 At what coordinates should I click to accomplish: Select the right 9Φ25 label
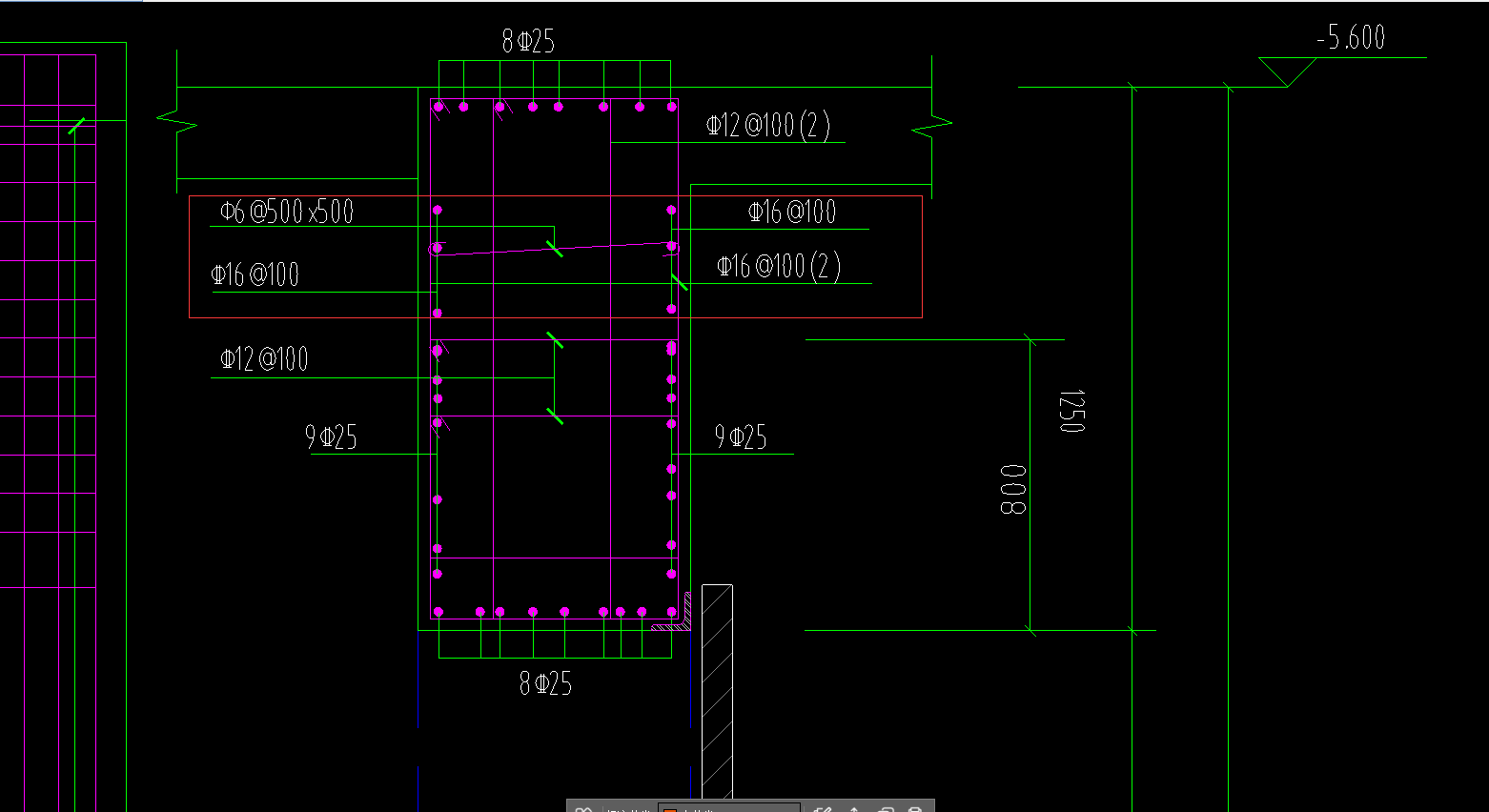tap(741, 436)
